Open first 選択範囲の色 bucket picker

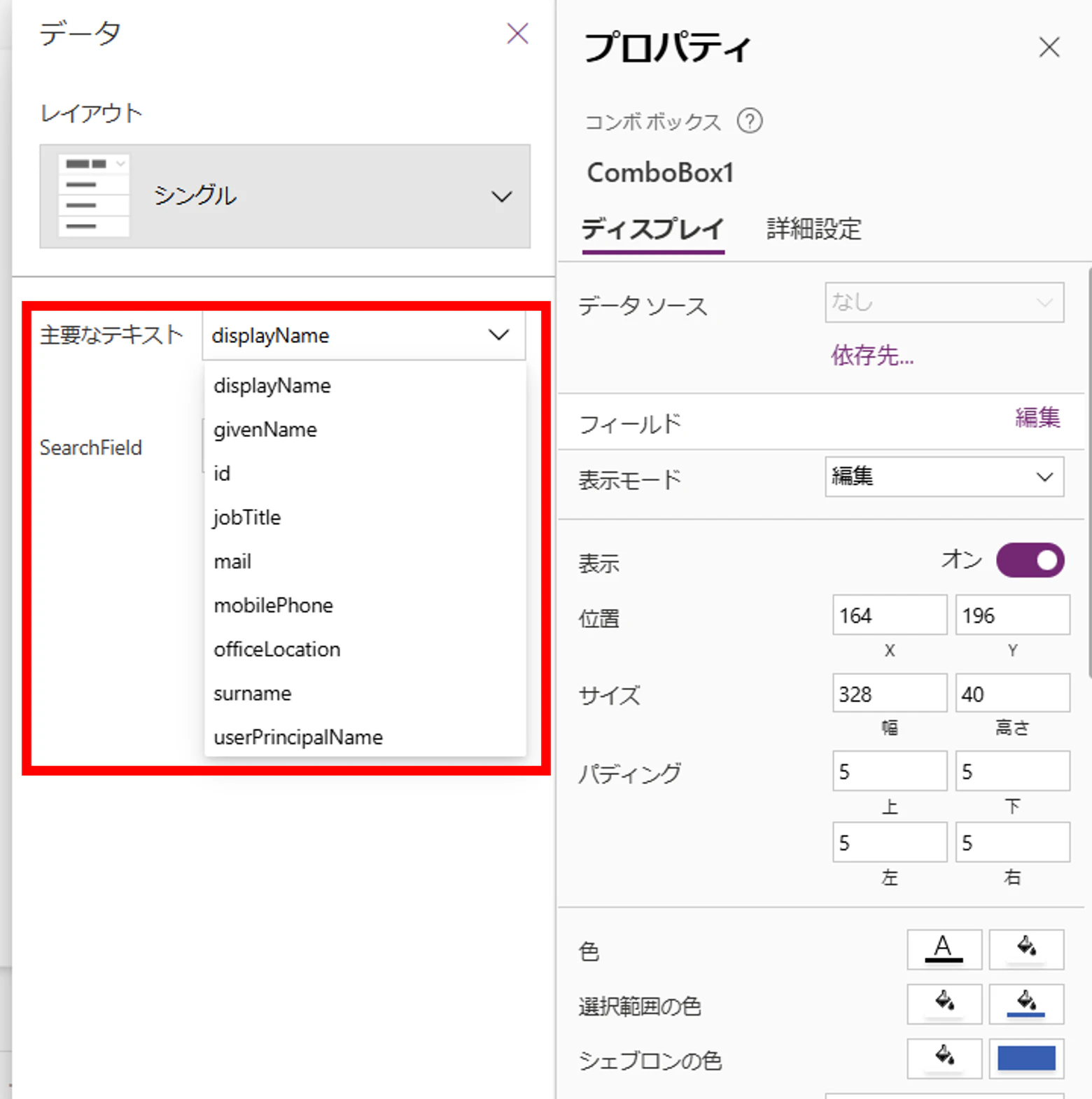tap(944, 1004)
